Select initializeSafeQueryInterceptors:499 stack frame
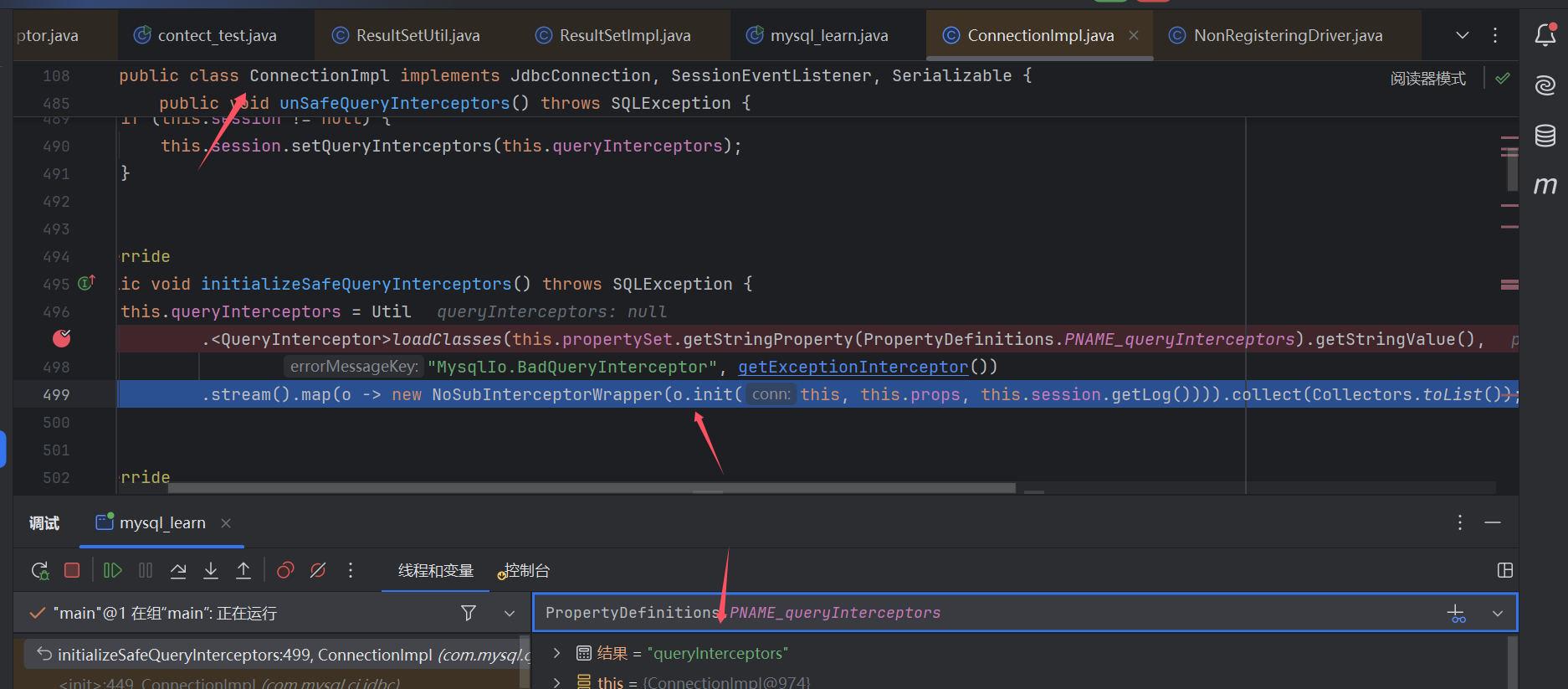Viewport: 1568px width, 689px height. point(276,655)
